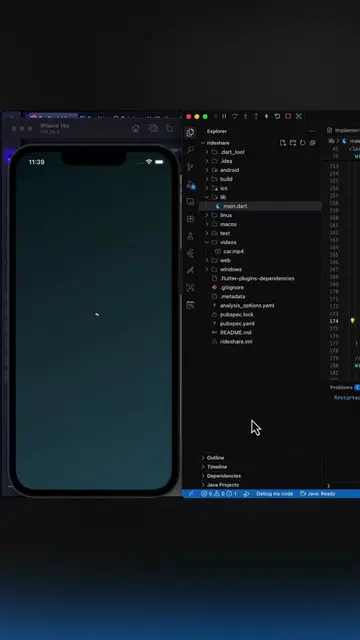Take a screenshot in the Simulator toolbar
This screenshot has width=360, height=640.
coord(153,129)
